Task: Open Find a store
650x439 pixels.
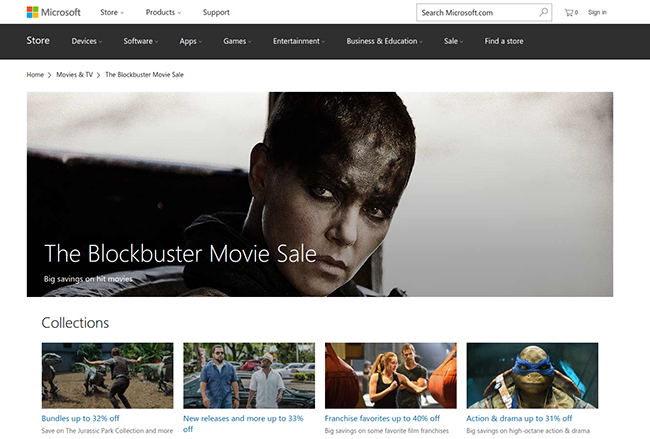Action: click(504, 41)
